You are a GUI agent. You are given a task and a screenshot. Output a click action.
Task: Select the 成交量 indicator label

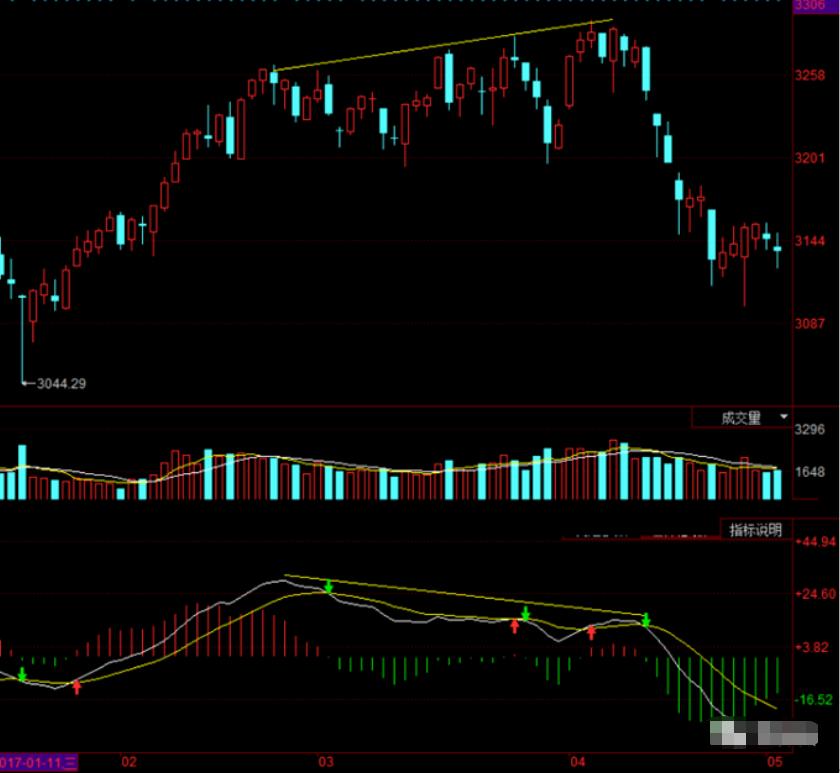point(741,418)
